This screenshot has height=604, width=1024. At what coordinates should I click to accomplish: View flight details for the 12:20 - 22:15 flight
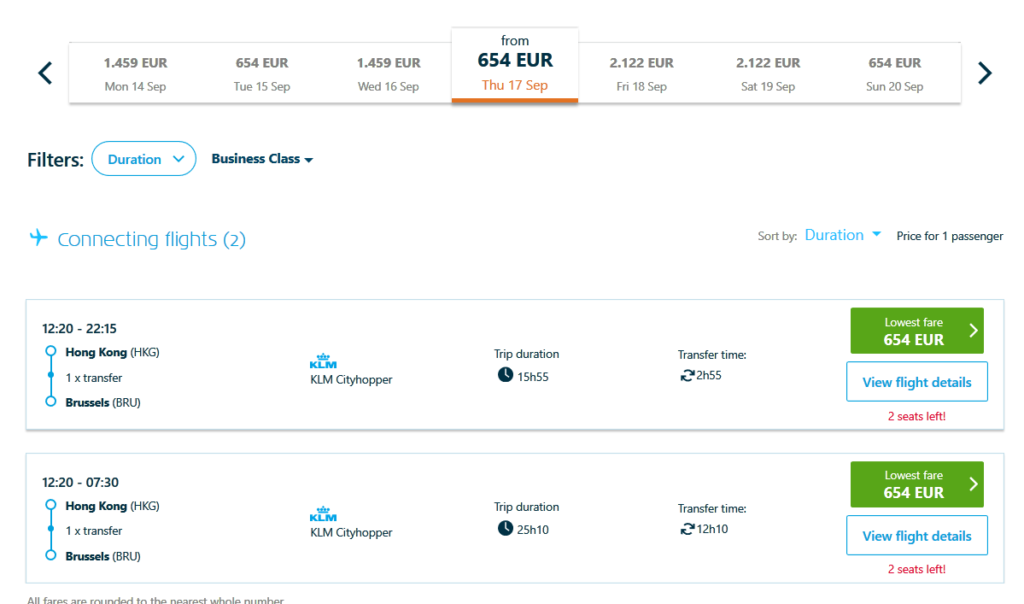tap(916, 382)
